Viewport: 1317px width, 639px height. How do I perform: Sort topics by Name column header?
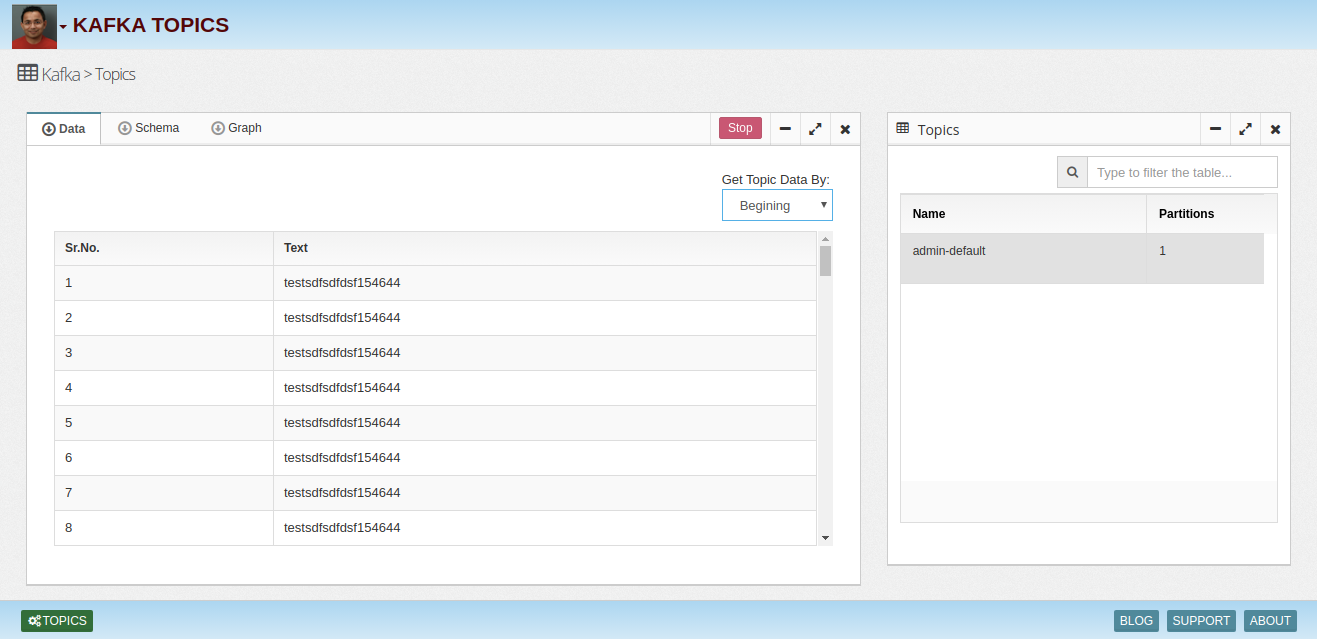(x=1023, y=214)
